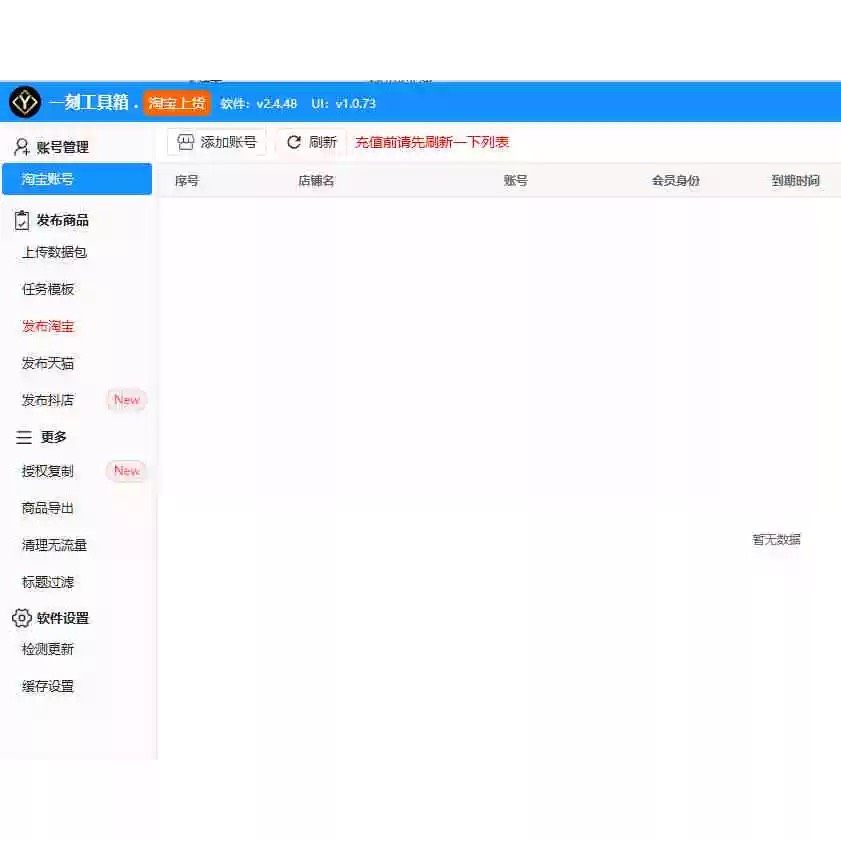Click the 软件设置 gear icon

click(x=21, y=618)
